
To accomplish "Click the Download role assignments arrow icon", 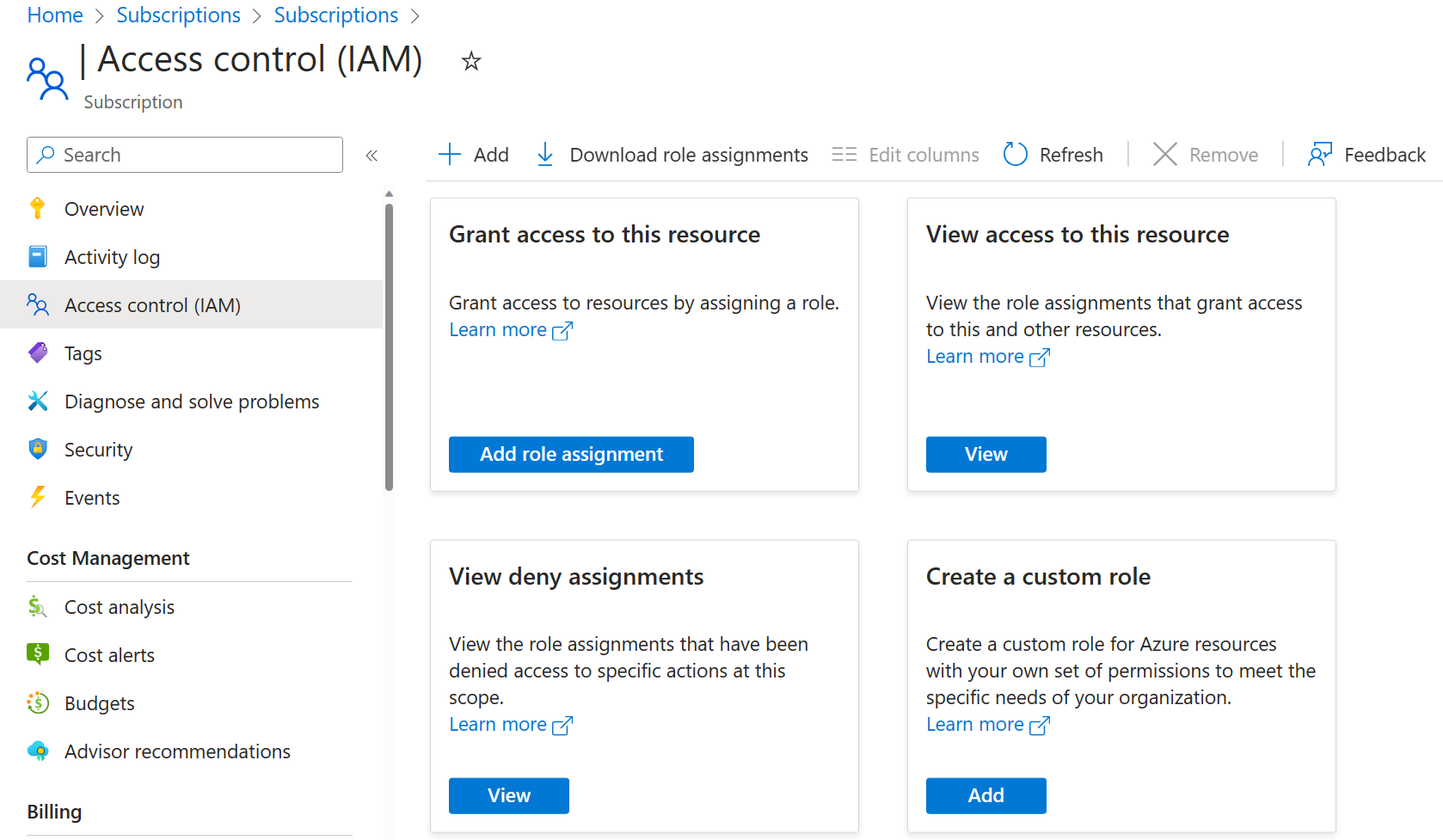I will tap(545, 155).
